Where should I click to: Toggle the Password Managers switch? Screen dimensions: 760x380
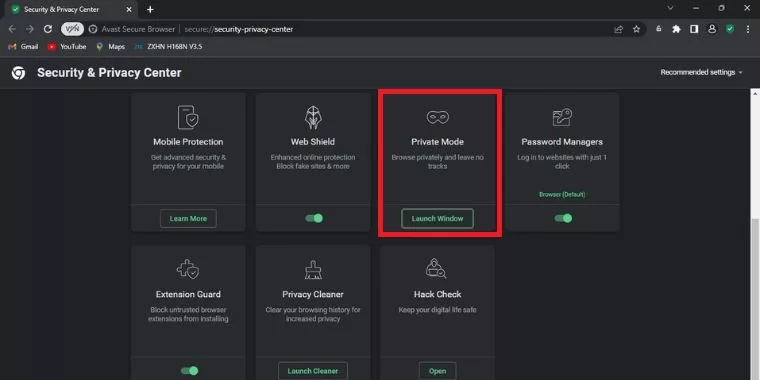(563, 219)
